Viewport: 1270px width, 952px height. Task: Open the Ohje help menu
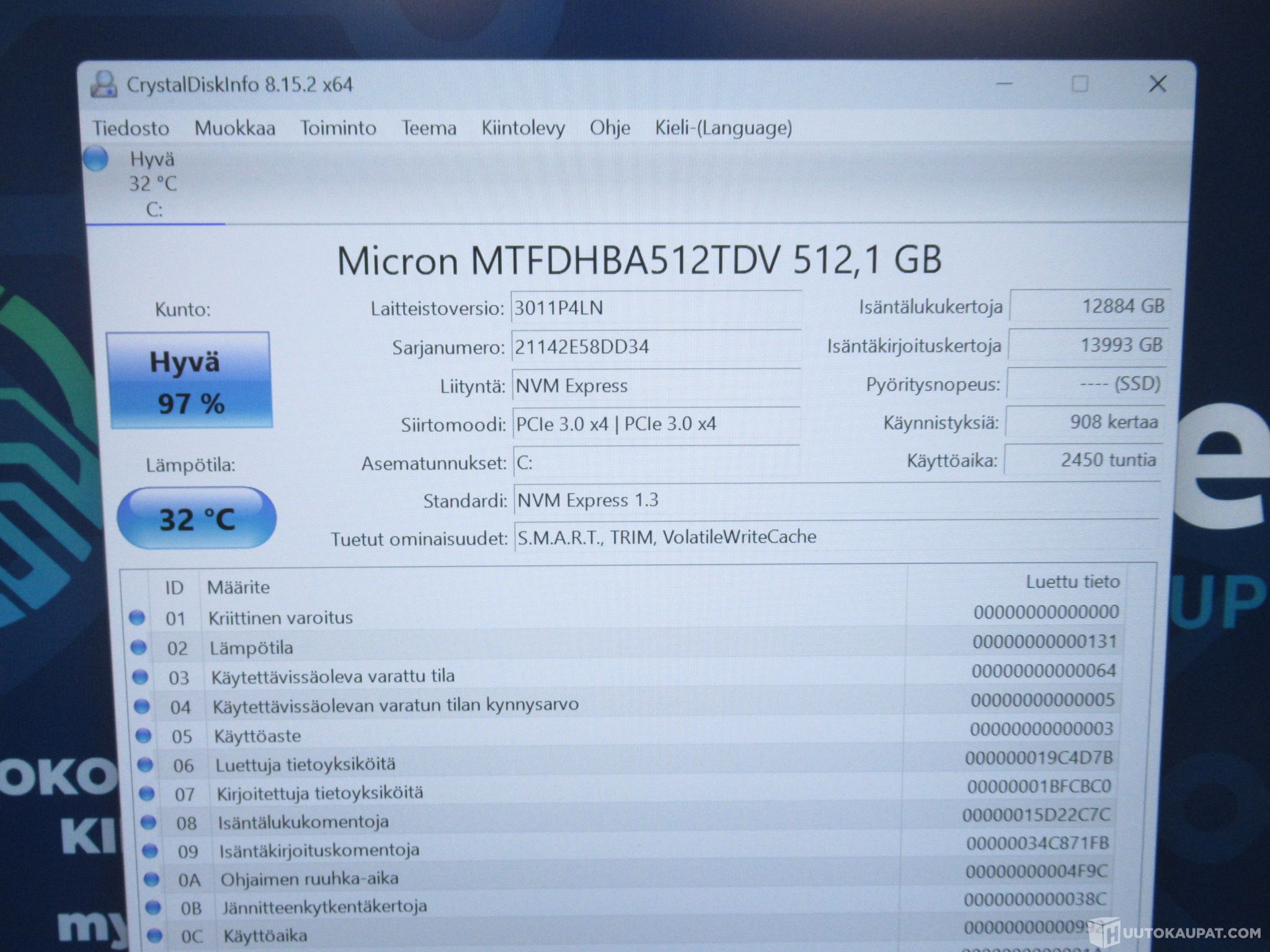pyautogui.click(x=610, y=128)
